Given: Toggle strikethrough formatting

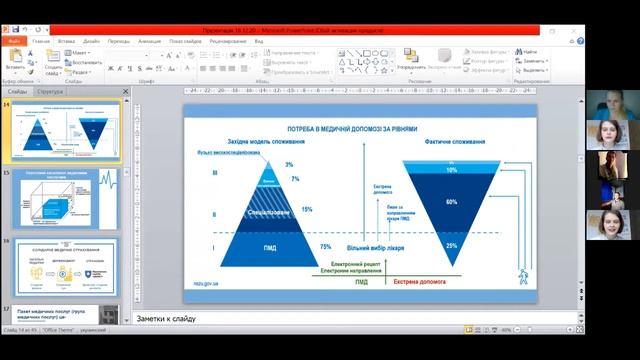Looking at the screenshot, I should point(149,69).
